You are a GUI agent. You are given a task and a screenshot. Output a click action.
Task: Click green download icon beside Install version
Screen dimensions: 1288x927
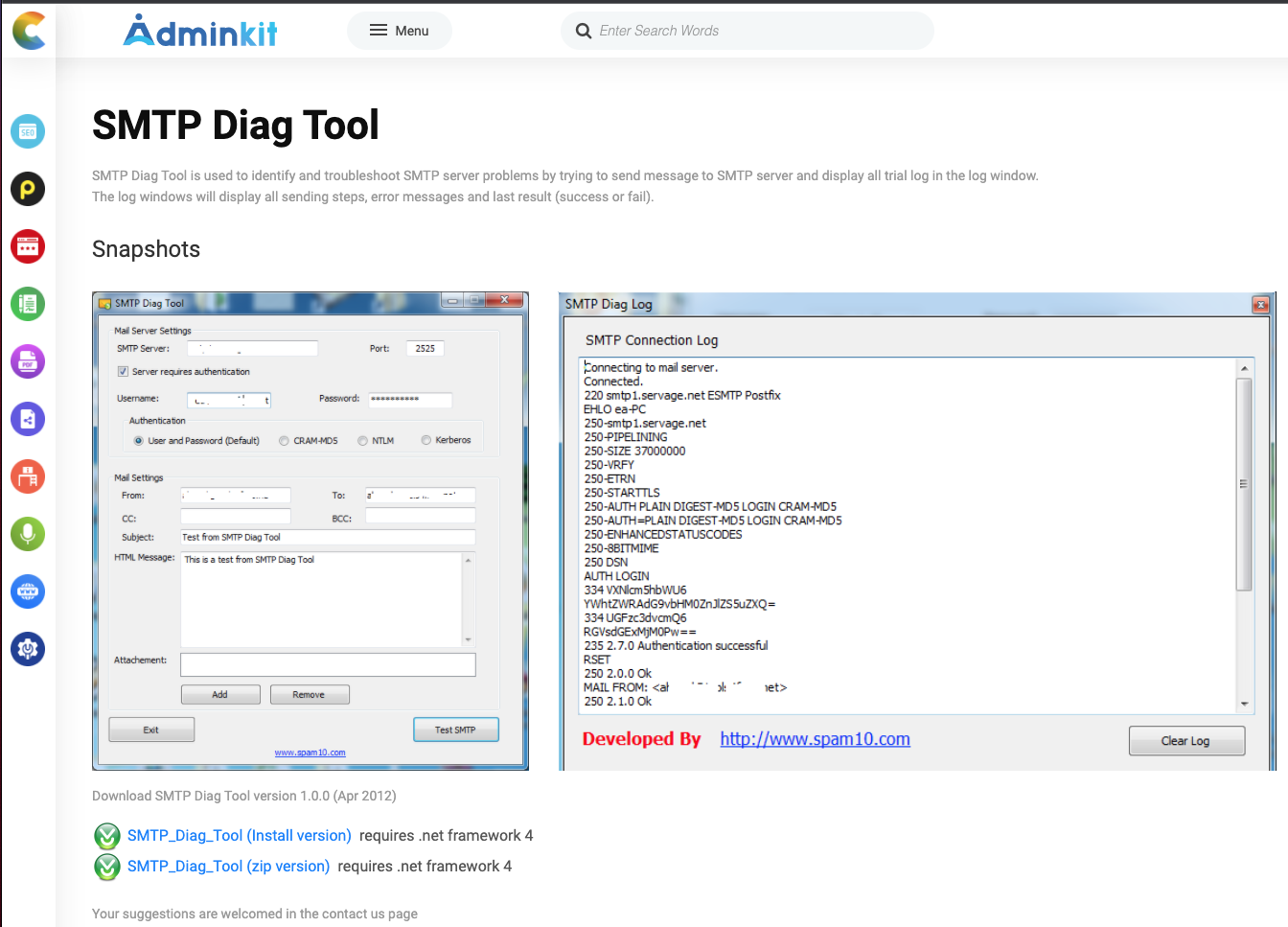pyautogui.click(x=107, y=836)
